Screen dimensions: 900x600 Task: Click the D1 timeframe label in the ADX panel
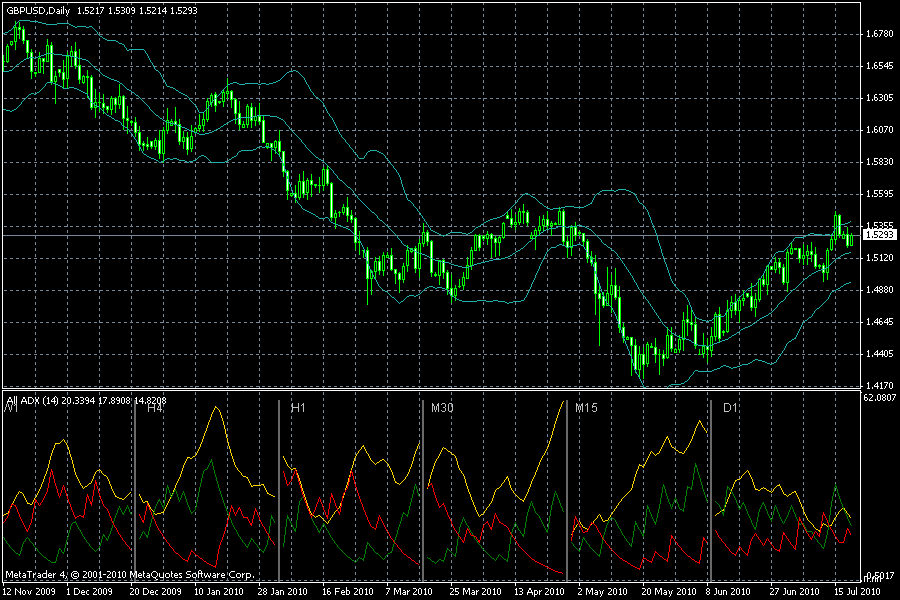tap(730, 408)
